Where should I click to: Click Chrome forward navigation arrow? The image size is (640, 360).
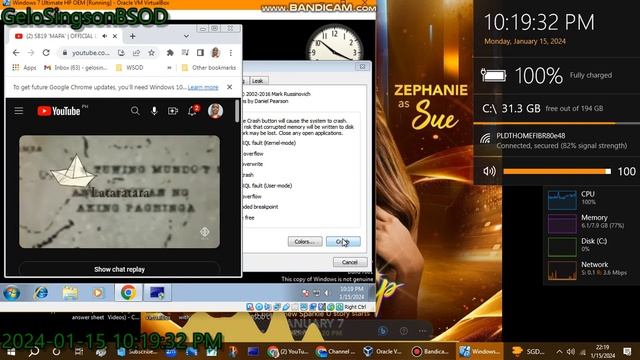(x=31, y=53)
